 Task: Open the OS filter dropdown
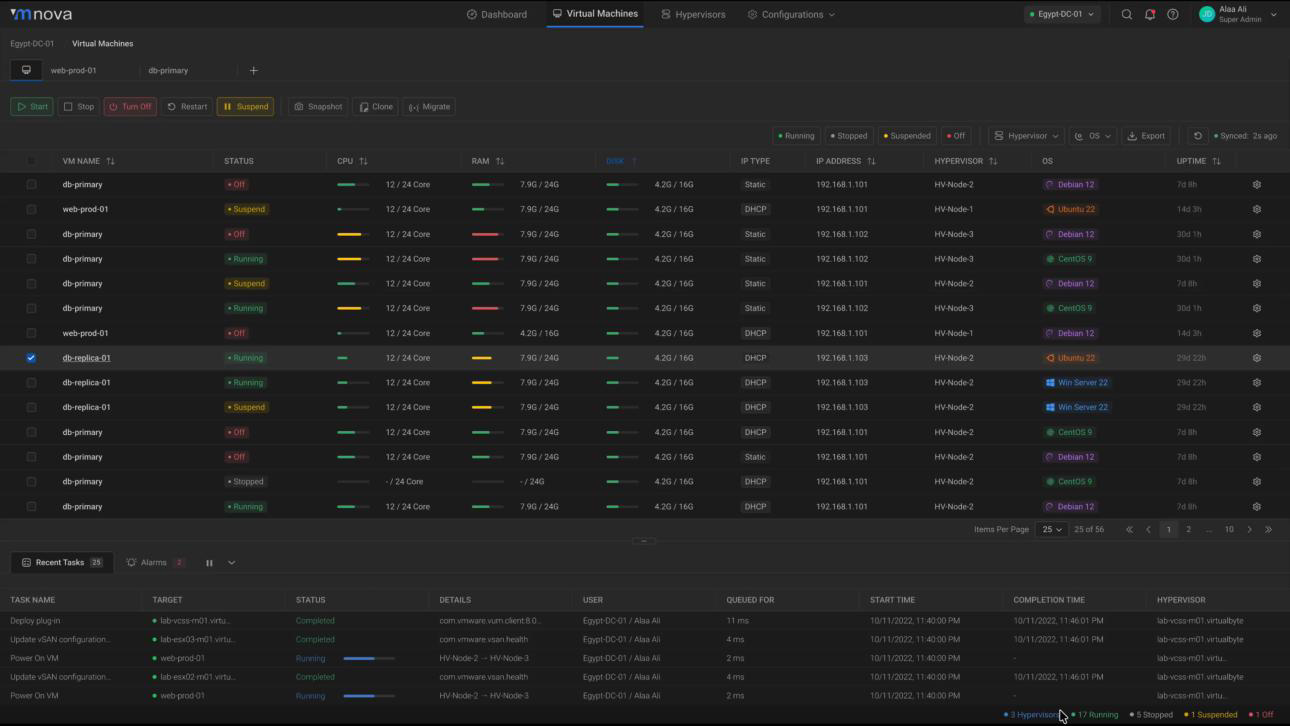click(x=1093, y=136)
